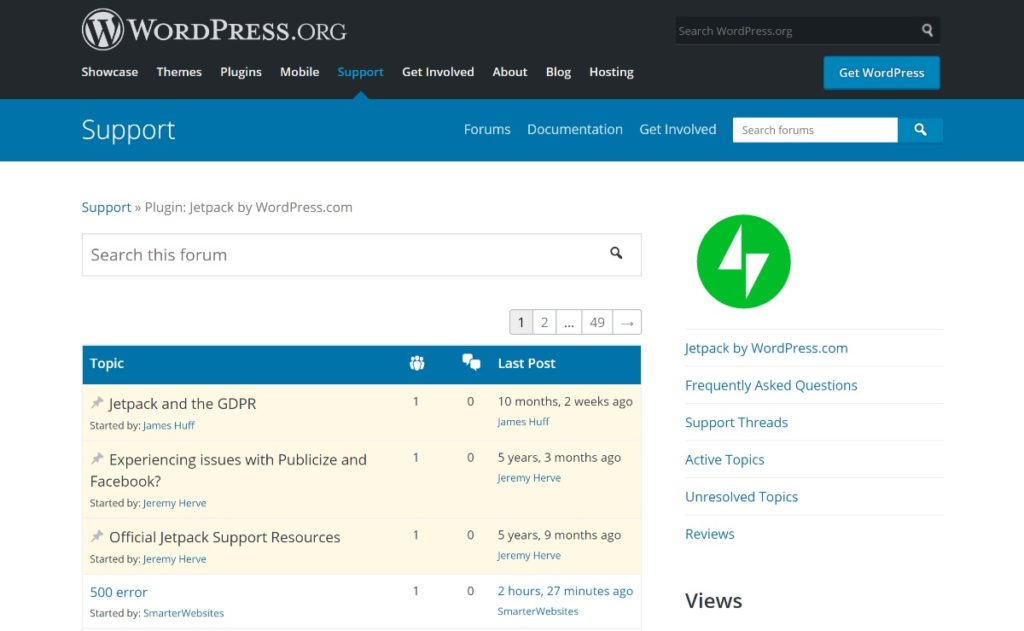The height and width of the screenshot is (631, 1024).
Task: Click the search magnifier next to Search forums
Action: (x=920, y=130)
